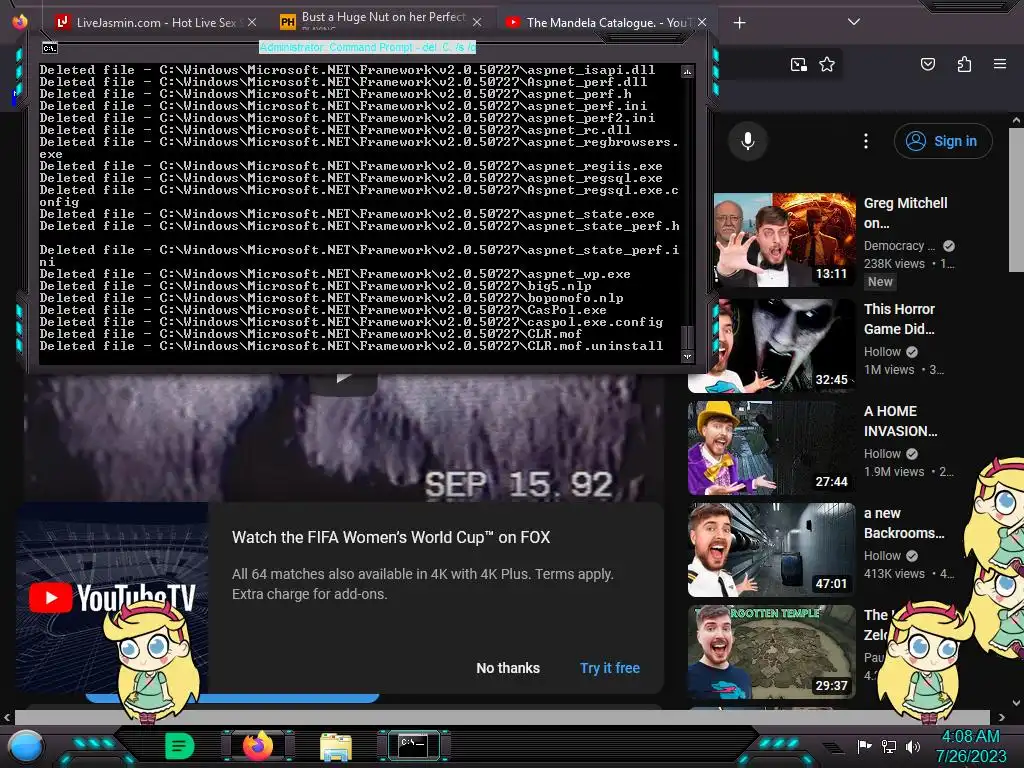Click the 'Greg Mitchell on…' video title
Screen dimensions: 1024x768
point(905,213)
